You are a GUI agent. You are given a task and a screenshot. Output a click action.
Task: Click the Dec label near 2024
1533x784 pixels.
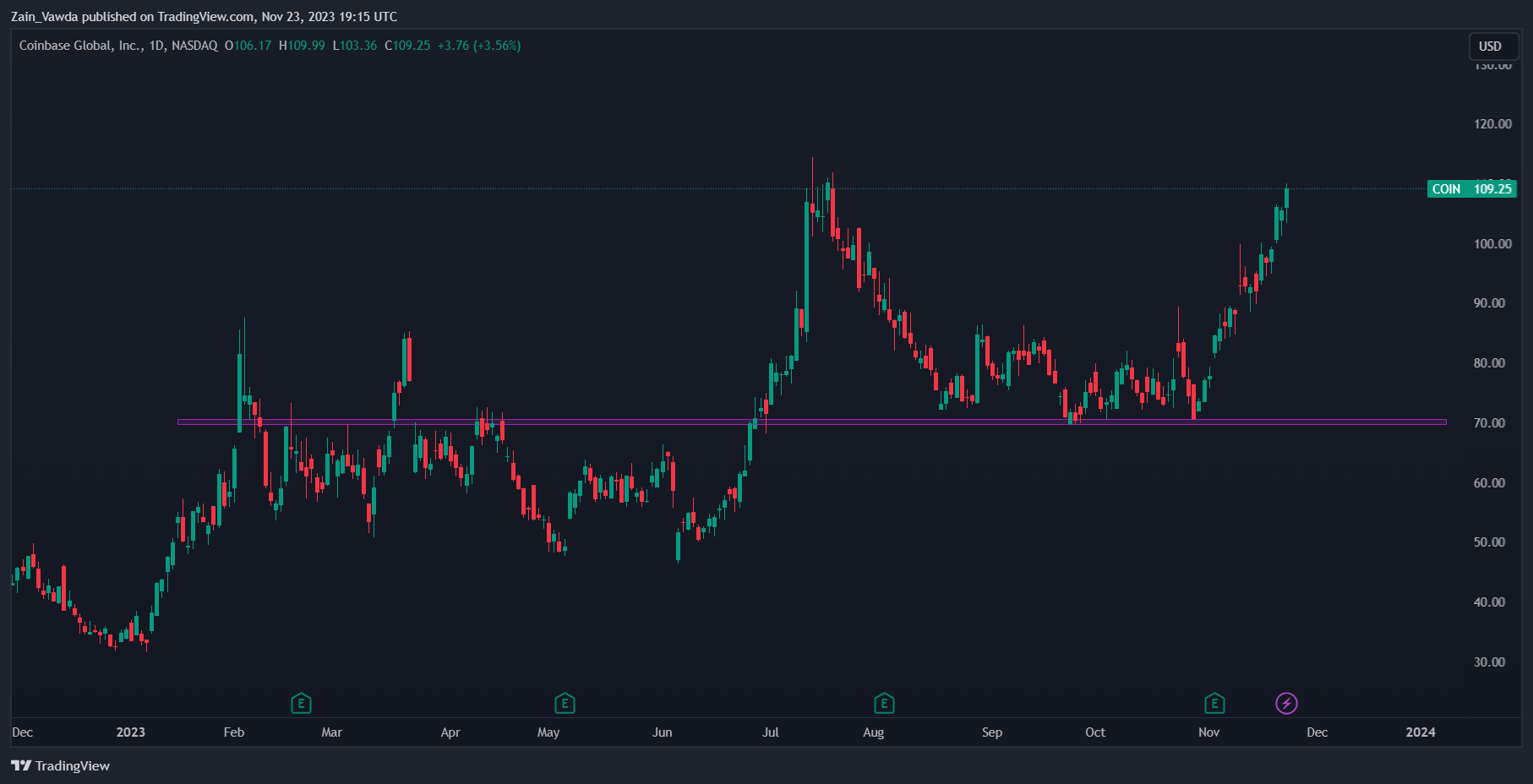point(1317,732)
